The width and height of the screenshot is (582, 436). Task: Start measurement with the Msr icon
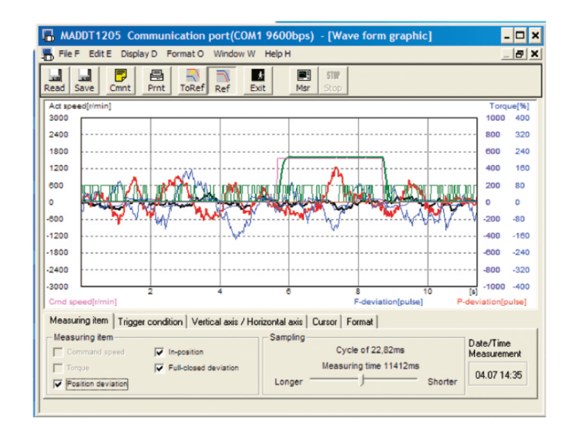point(303,81)
